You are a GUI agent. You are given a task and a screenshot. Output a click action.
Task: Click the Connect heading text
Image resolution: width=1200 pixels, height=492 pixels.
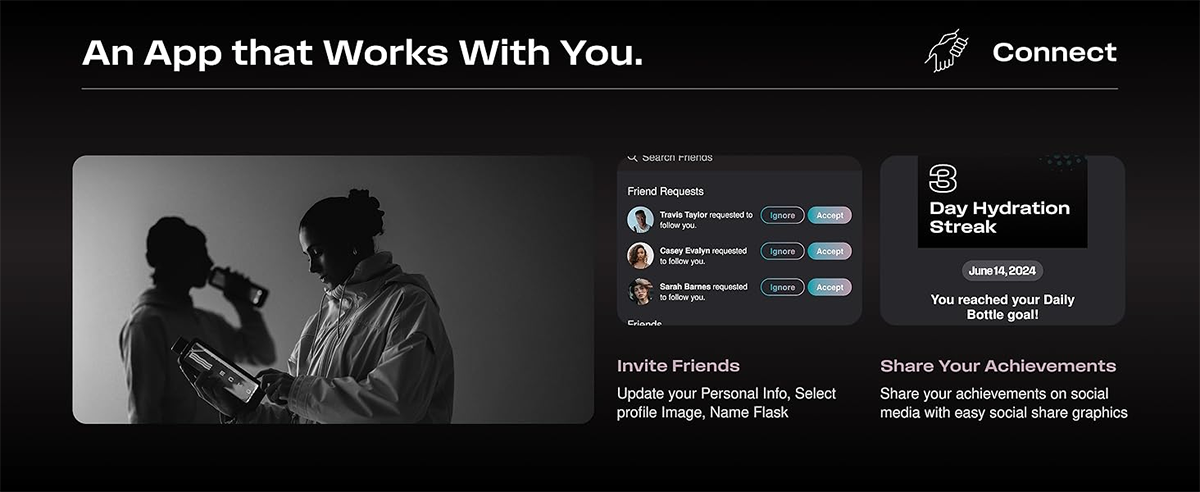[x=1054, y=52]
